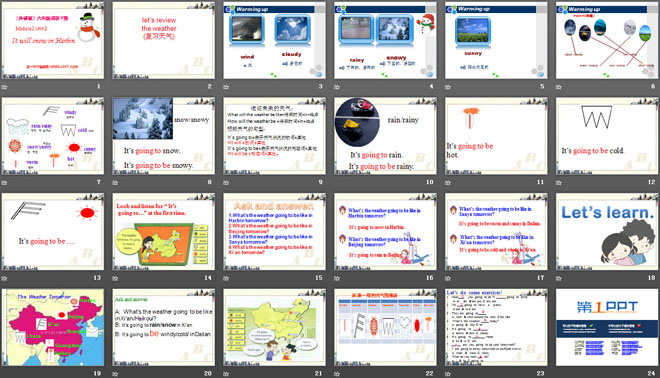Open the China weather map slide 19
The image size is (660, 378).
pyautogui.click(x=53, y=327)
